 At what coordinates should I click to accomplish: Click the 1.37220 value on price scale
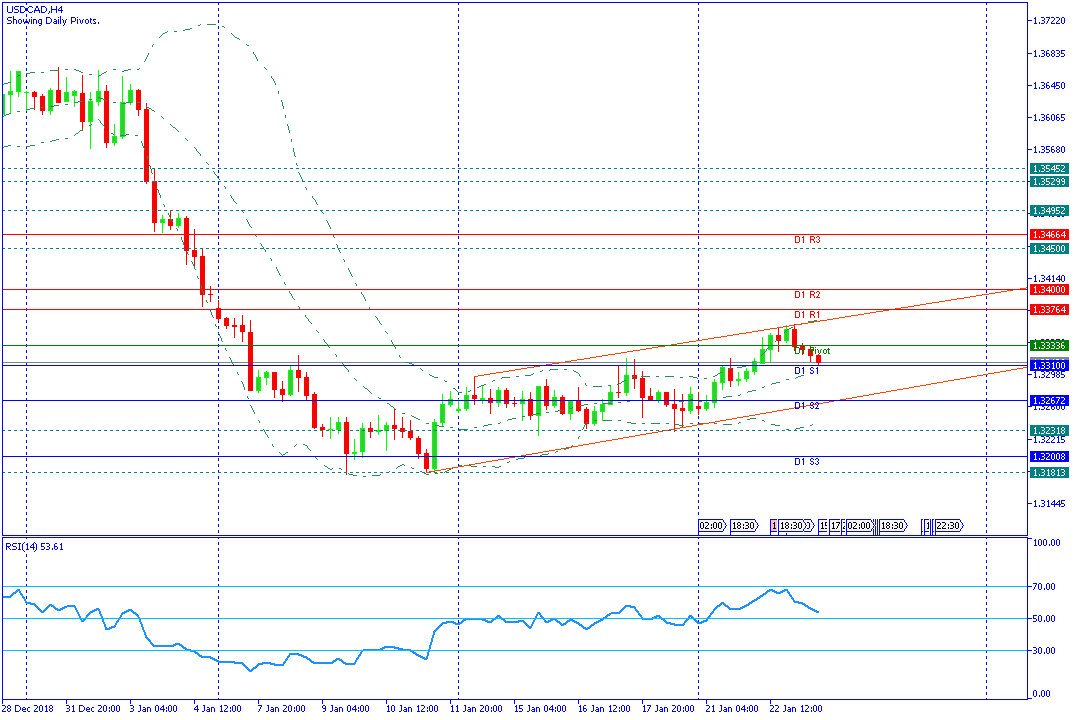point(1048,21)
